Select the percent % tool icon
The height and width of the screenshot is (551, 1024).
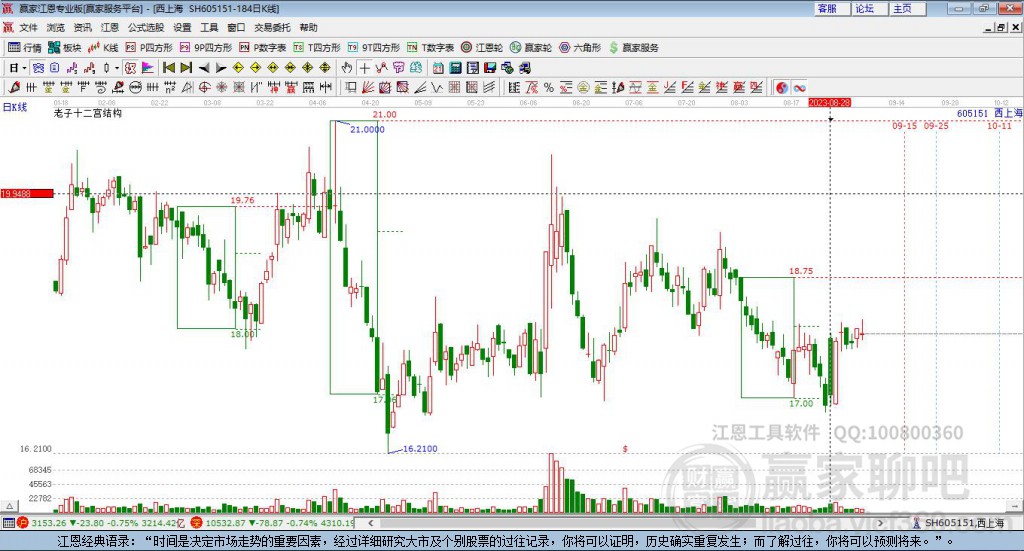[x=549, y=87]
